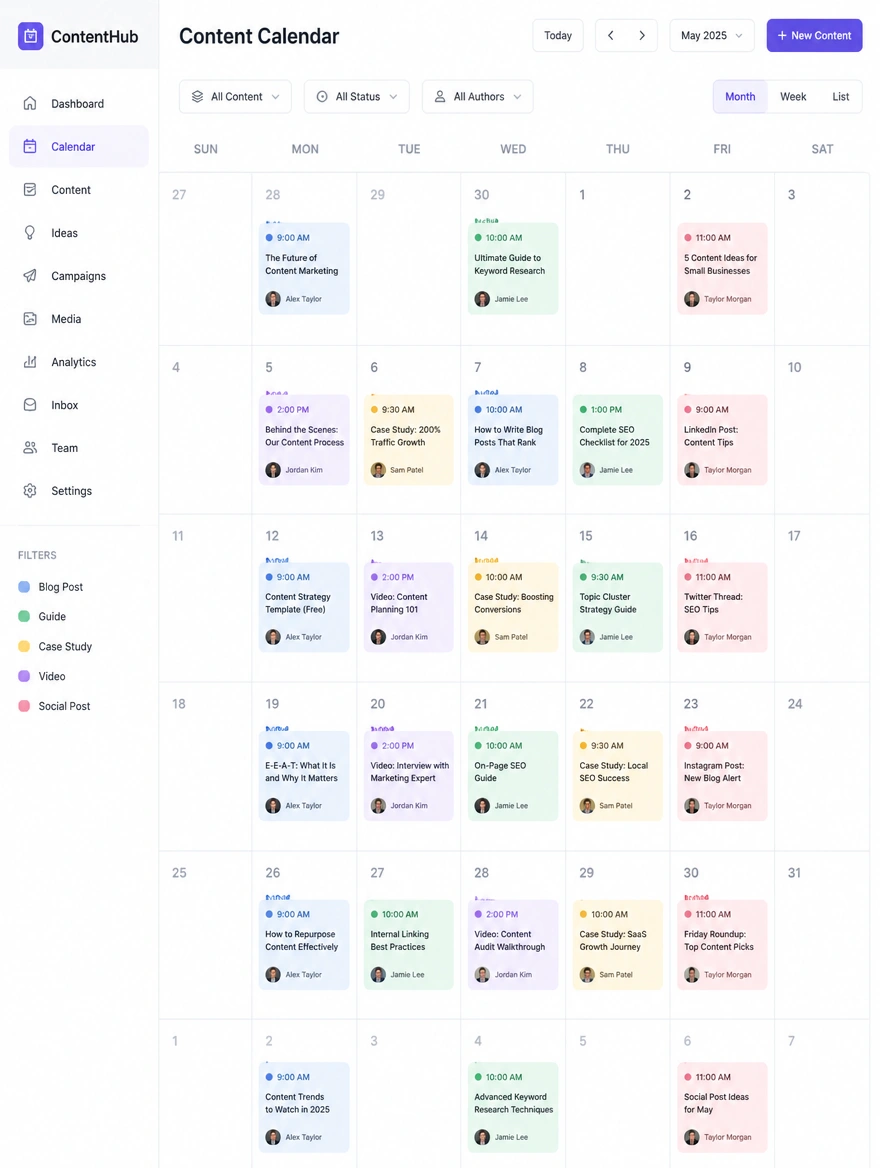Open On-Page SEO Guide card
The height and width of the screenshot is (1168, 880).
pos(513,776)
